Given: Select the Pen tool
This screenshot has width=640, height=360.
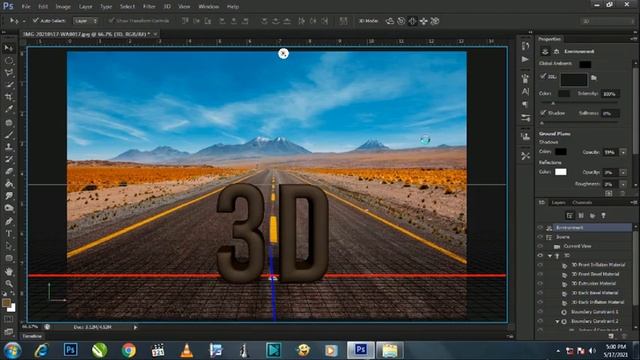Looking at the screenshot, I should 9,221.
